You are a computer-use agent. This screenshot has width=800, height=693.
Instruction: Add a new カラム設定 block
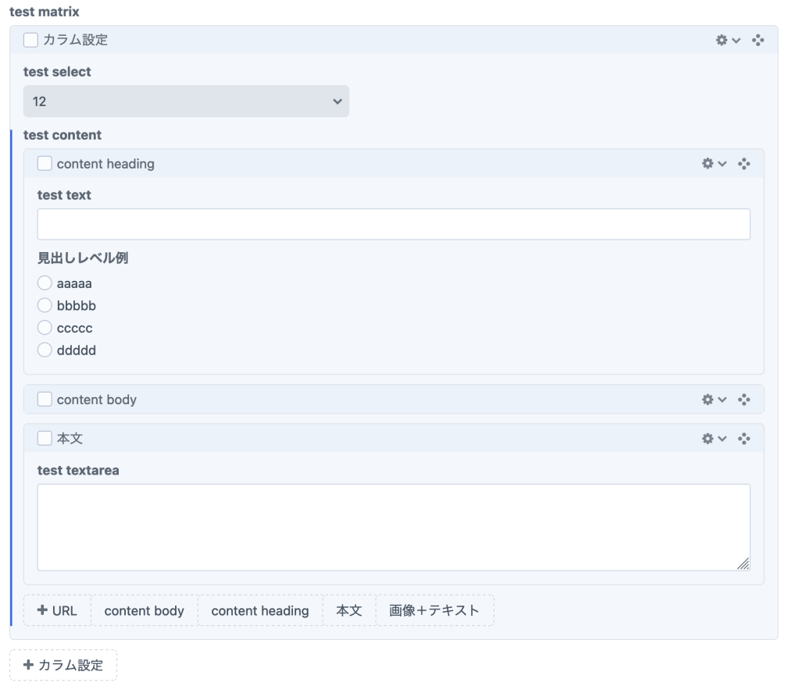coord(63,665)
